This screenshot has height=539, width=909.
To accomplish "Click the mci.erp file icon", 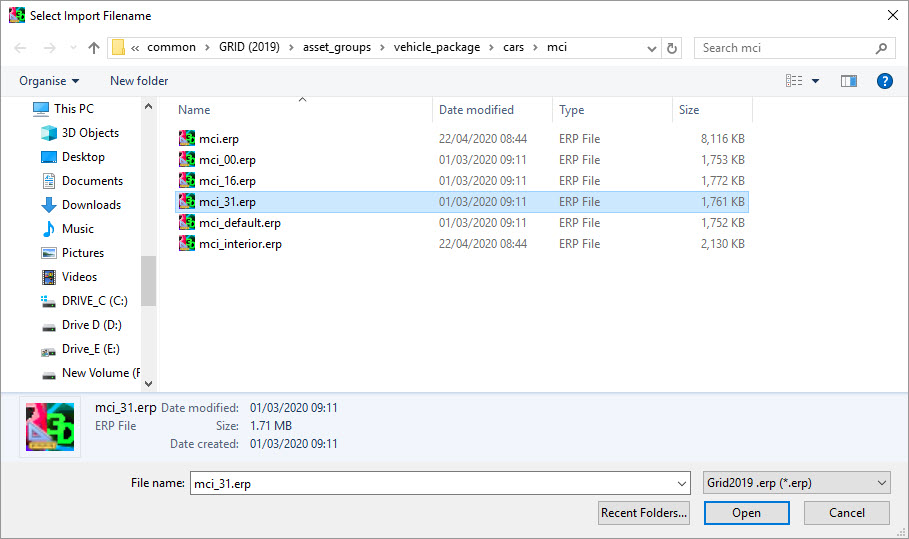I will click(187, 138).
